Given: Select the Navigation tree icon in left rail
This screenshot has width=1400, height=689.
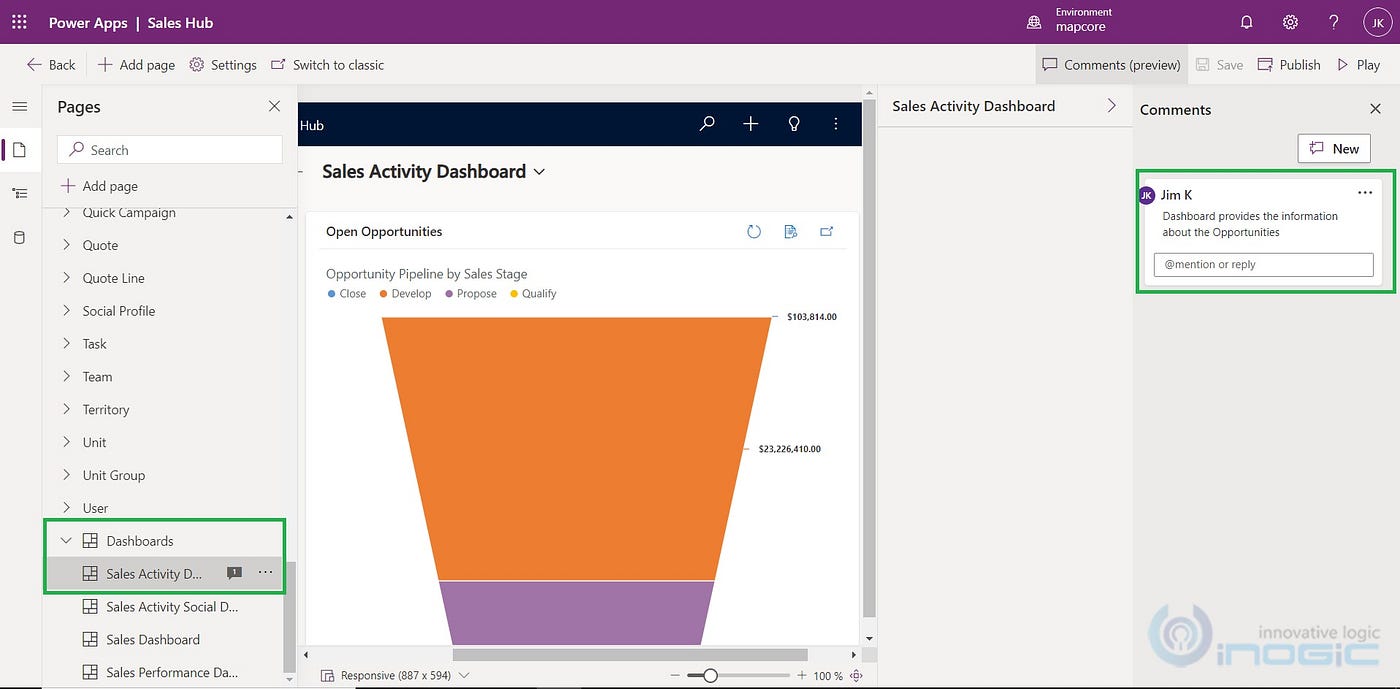Looking at the screenshot, I should click(x=20, y=194).
